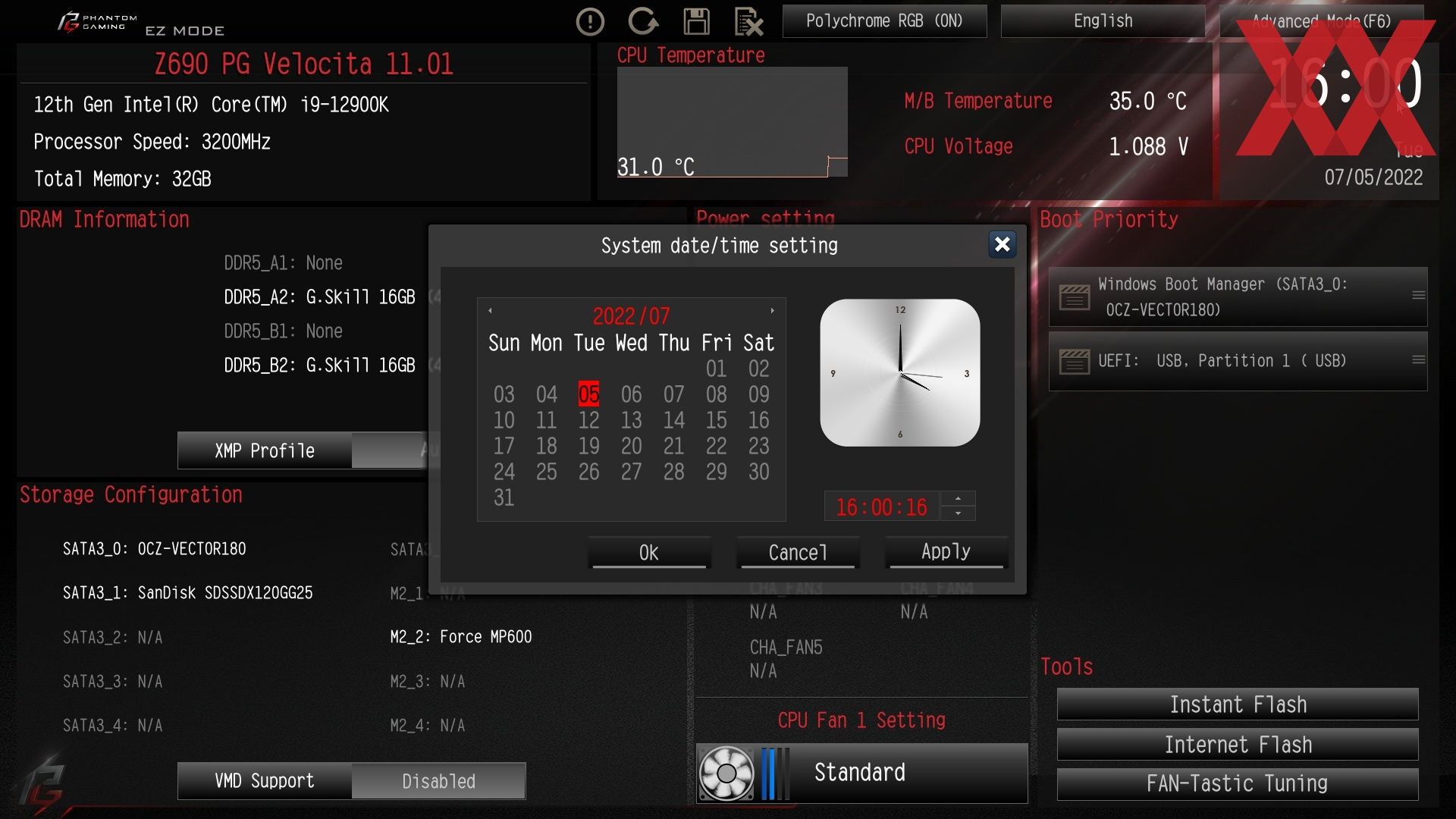Grab the Windows Boot Manager reorder handle
The height and width of the screenshot is (819, 1456).
pyautogui.click(x=1418, y=295)
